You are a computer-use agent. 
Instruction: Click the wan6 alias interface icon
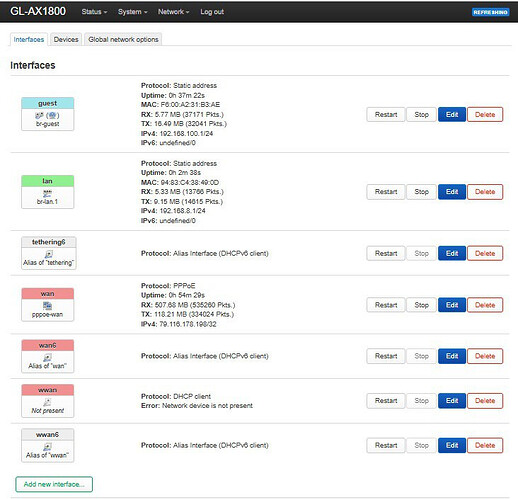[x=47, y=358]
